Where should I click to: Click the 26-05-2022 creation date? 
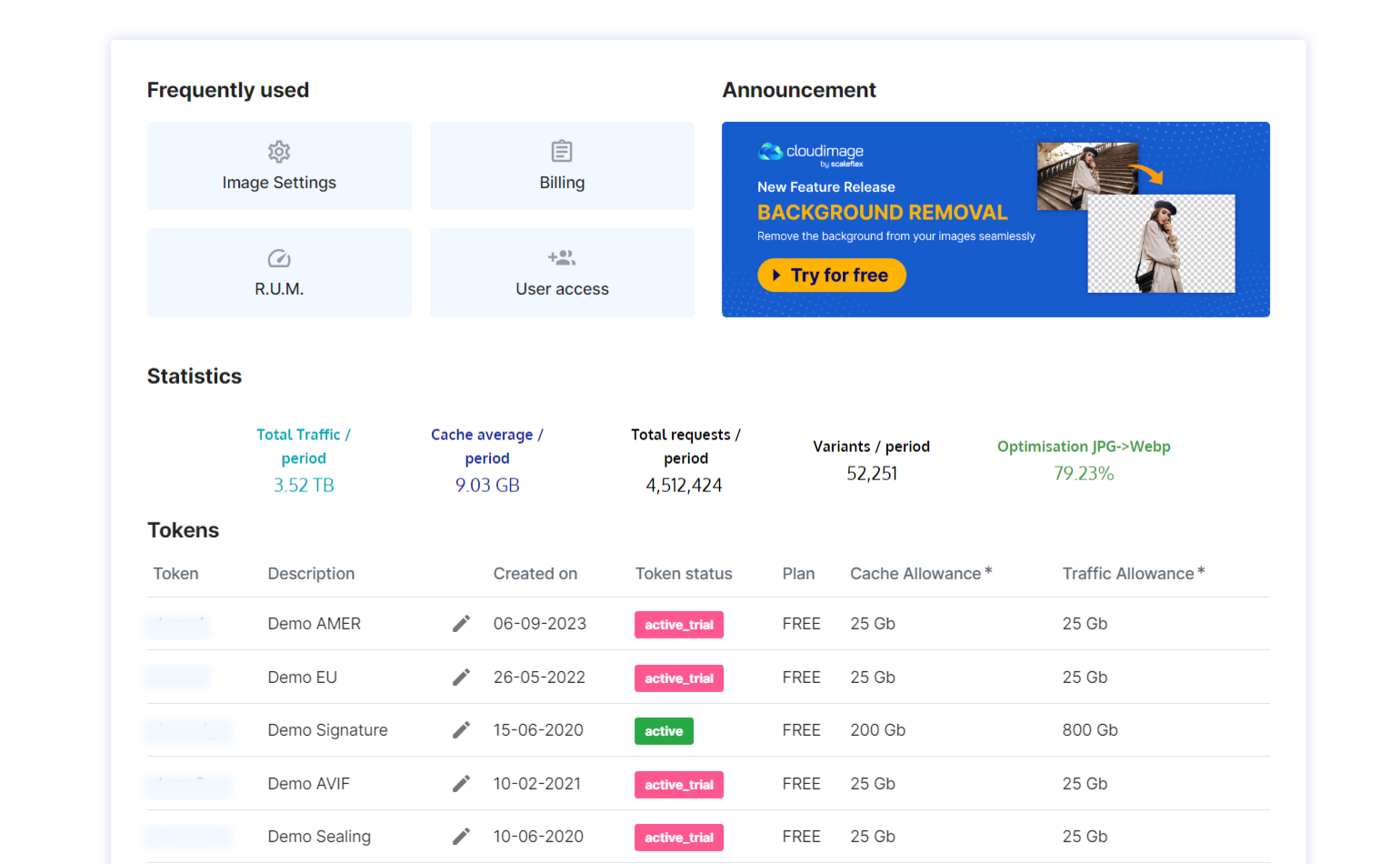point(539,678)
